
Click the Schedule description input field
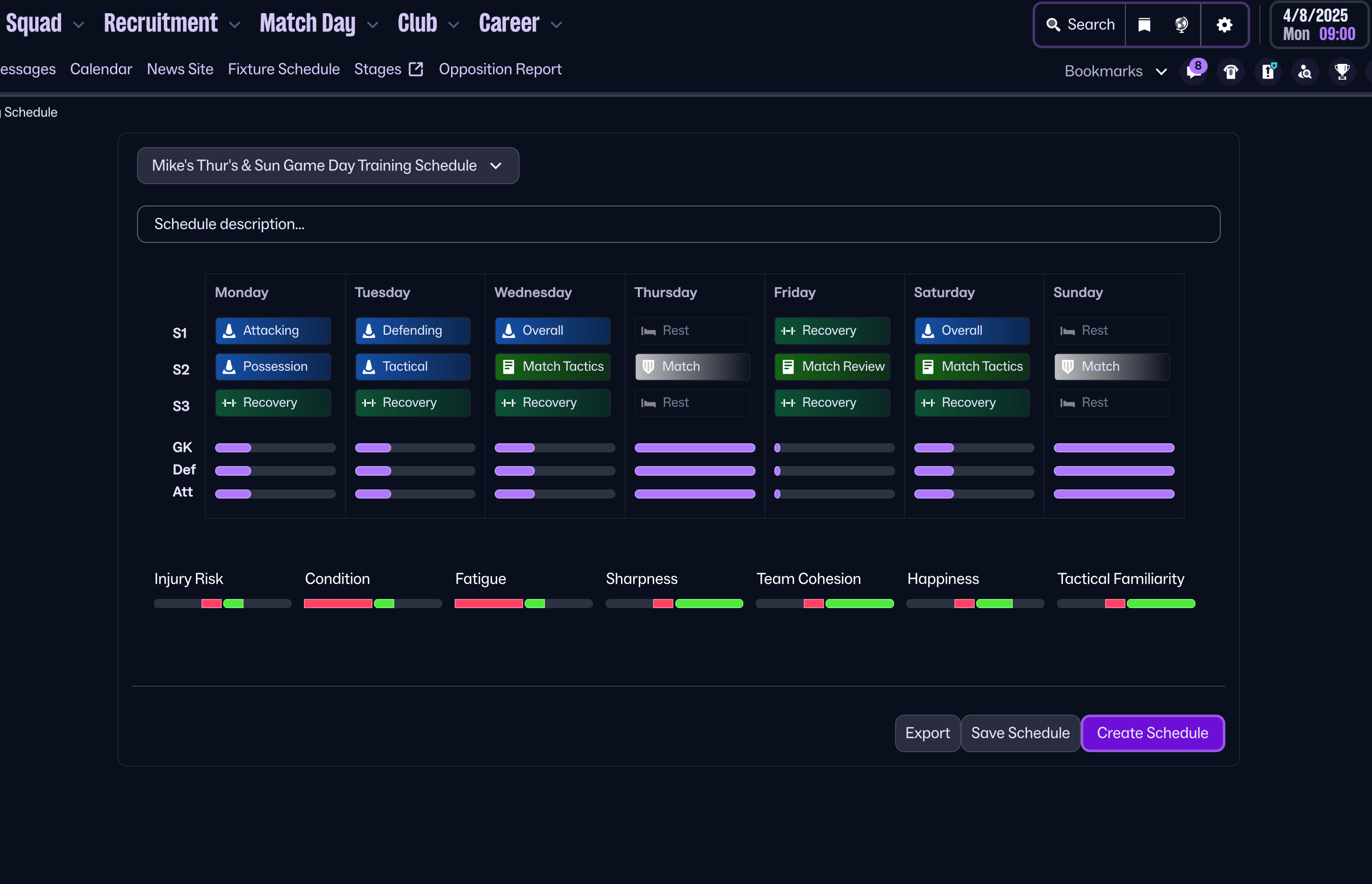pos(678,224)
